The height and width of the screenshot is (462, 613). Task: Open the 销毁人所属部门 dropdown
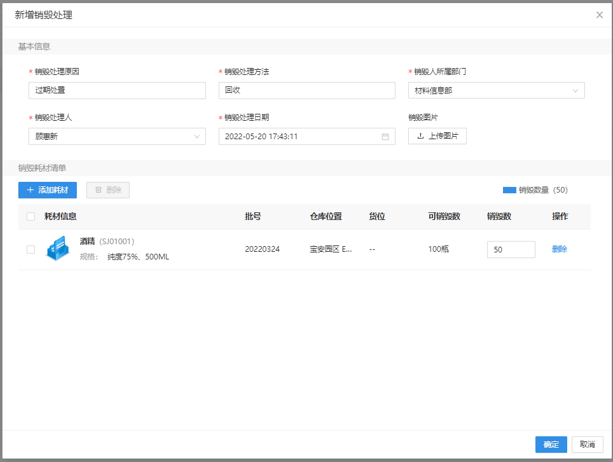pos(496,90)
